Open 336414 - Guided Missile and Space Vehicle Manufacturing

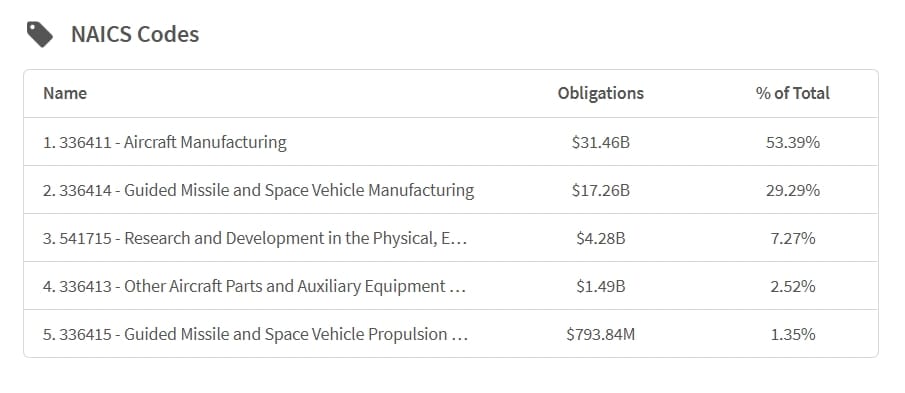(451, 190)
